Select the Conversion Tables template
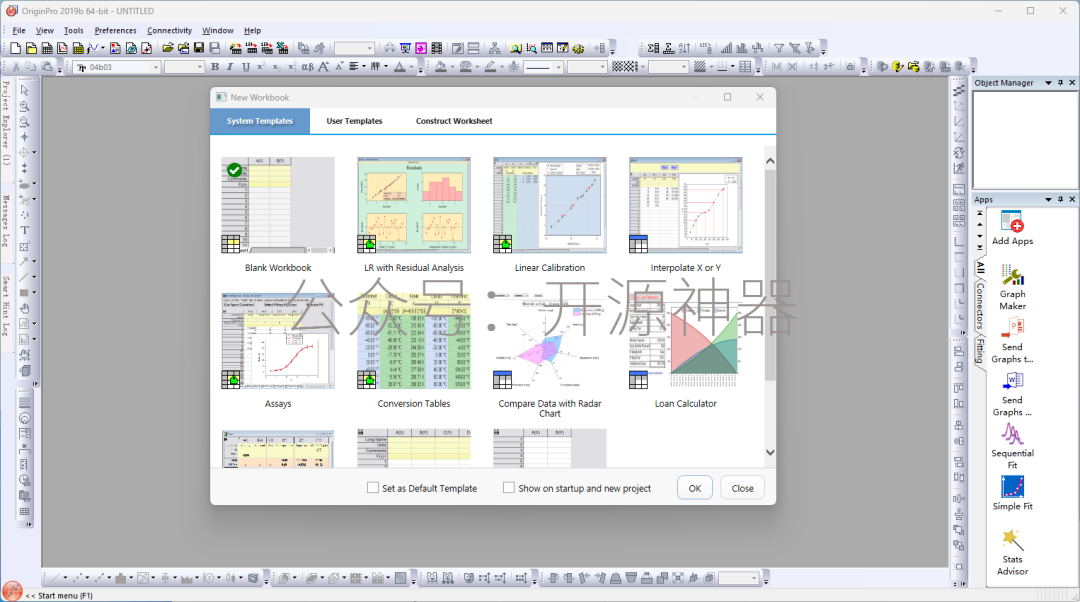This screenshot has width=1080, height=602. (x=413, y=351)
